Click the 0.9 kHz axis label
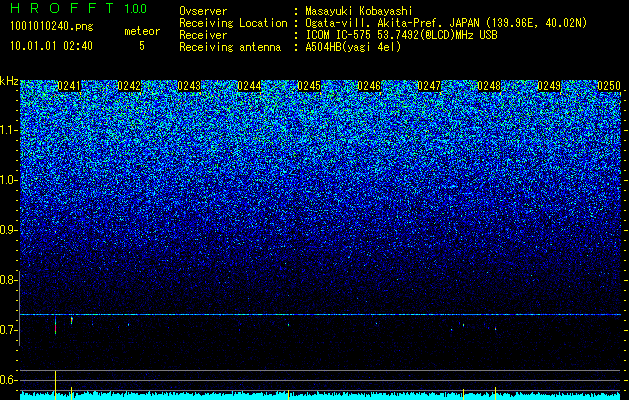 click(9, 230)
